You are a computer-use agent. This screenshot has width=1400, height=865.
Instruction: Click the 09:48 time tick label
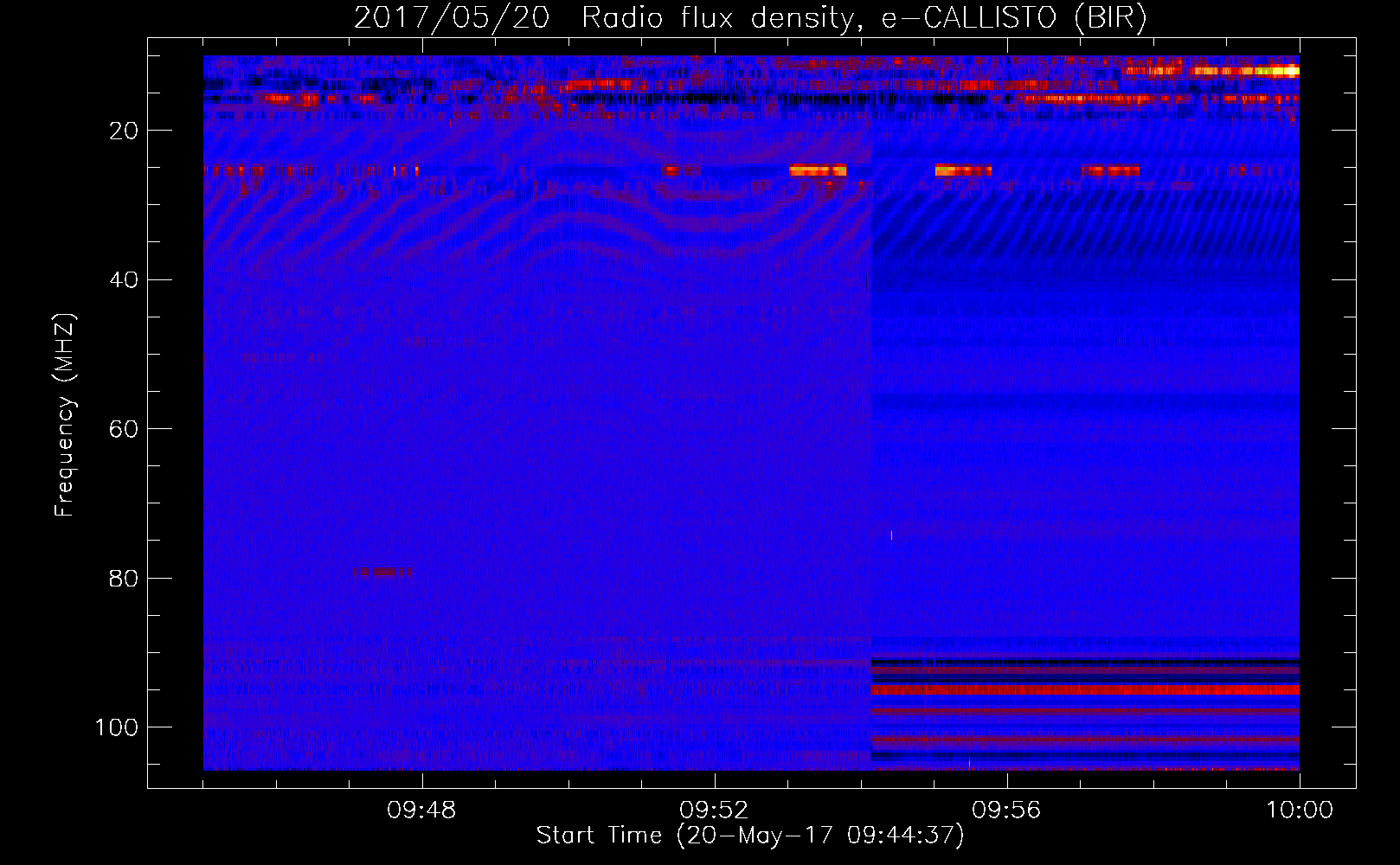click(x=421, y=811)
